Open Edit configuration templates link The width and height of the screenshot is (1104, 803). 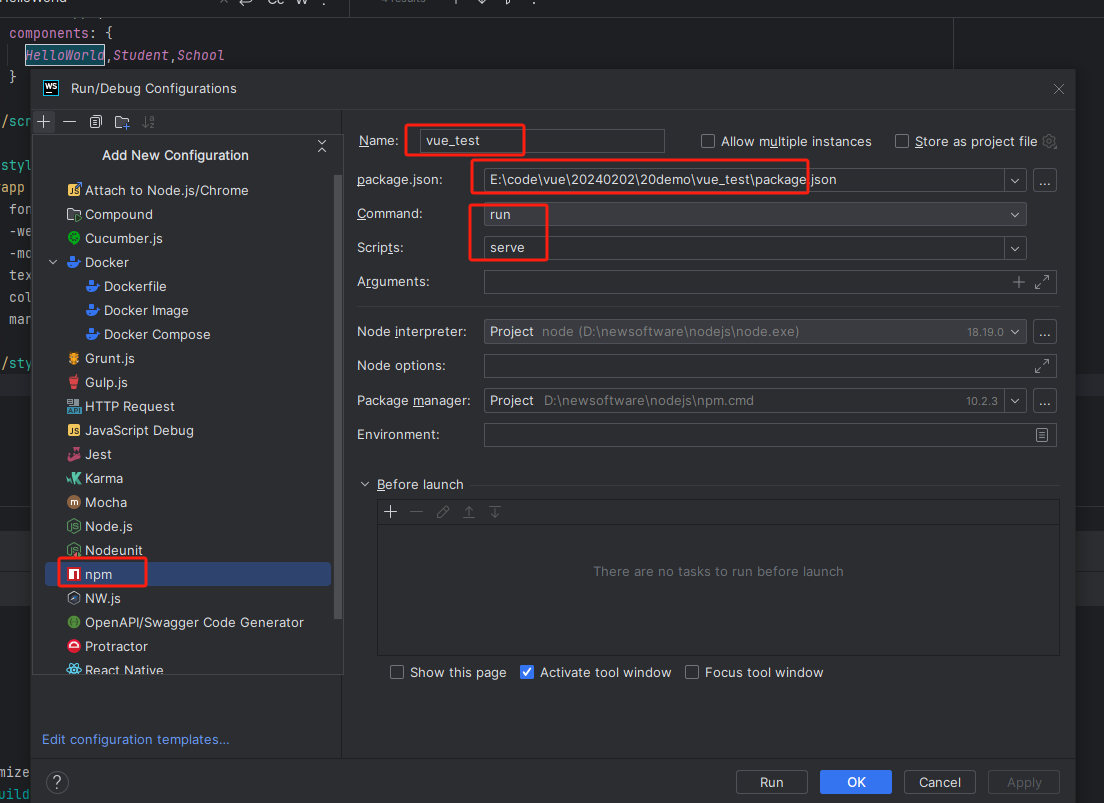pos(136,739)
